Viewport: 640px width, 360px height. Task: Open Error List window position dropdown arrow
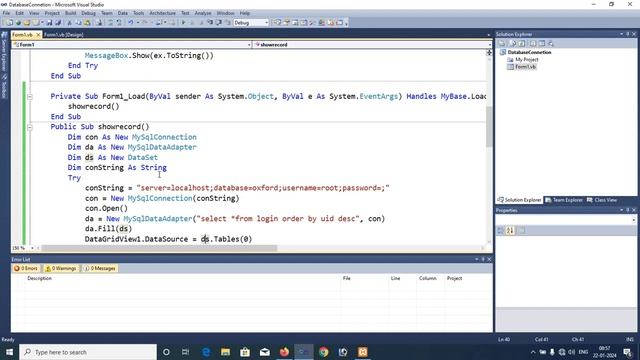coord(477,260)
